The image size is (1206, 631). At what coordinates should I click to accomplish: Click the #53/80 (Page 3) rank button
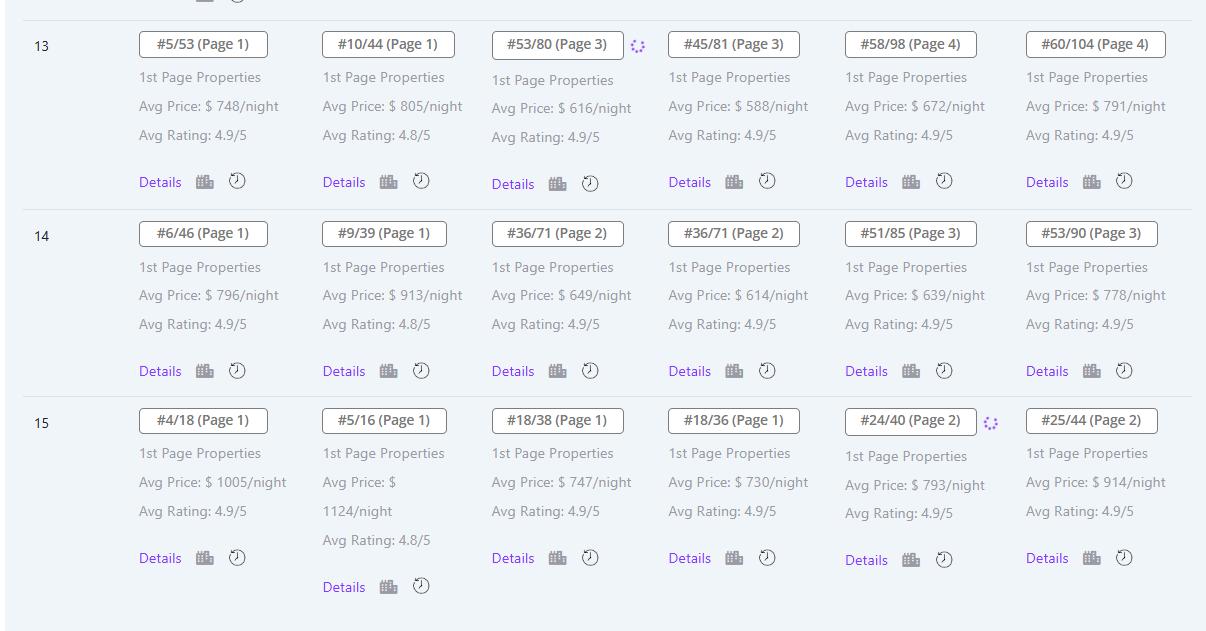pyautogui.click(x=557, y=45)
